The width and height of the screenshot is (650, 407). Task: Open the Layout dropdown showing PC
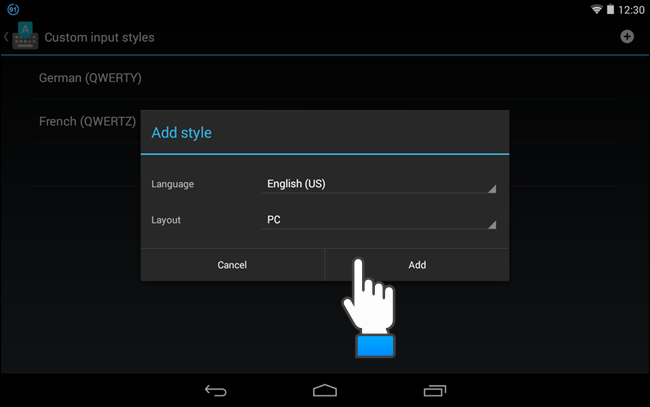click(x=379, y=220)
